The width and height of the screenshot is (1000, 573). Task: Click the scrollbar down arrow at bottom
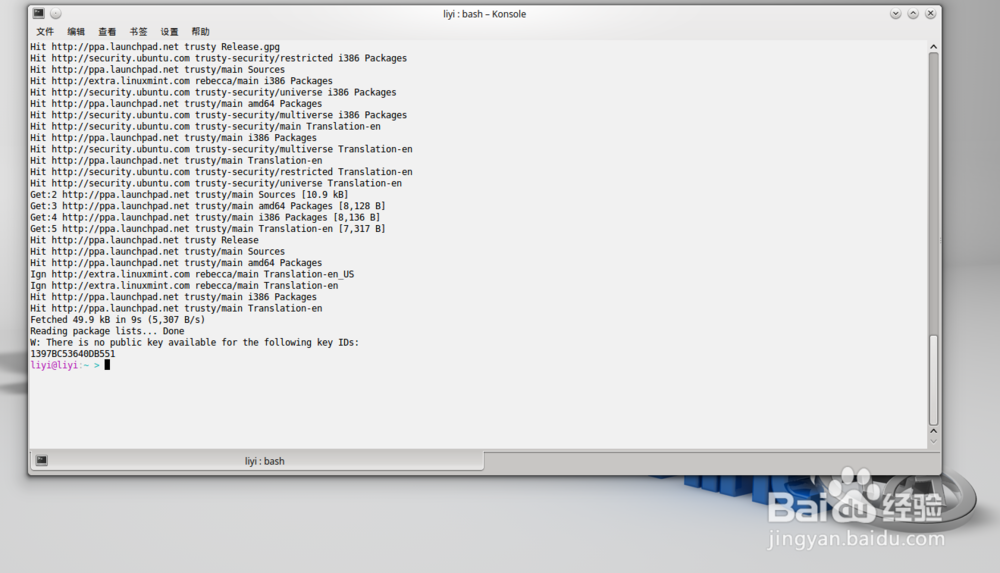(x=933, y=441)
